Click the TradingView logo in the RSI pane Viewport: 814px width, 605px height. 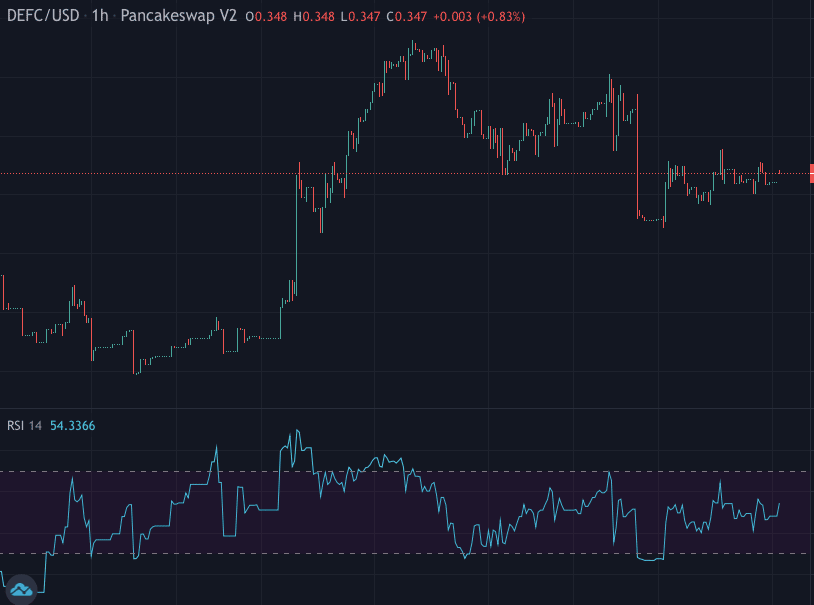point(22,590)
